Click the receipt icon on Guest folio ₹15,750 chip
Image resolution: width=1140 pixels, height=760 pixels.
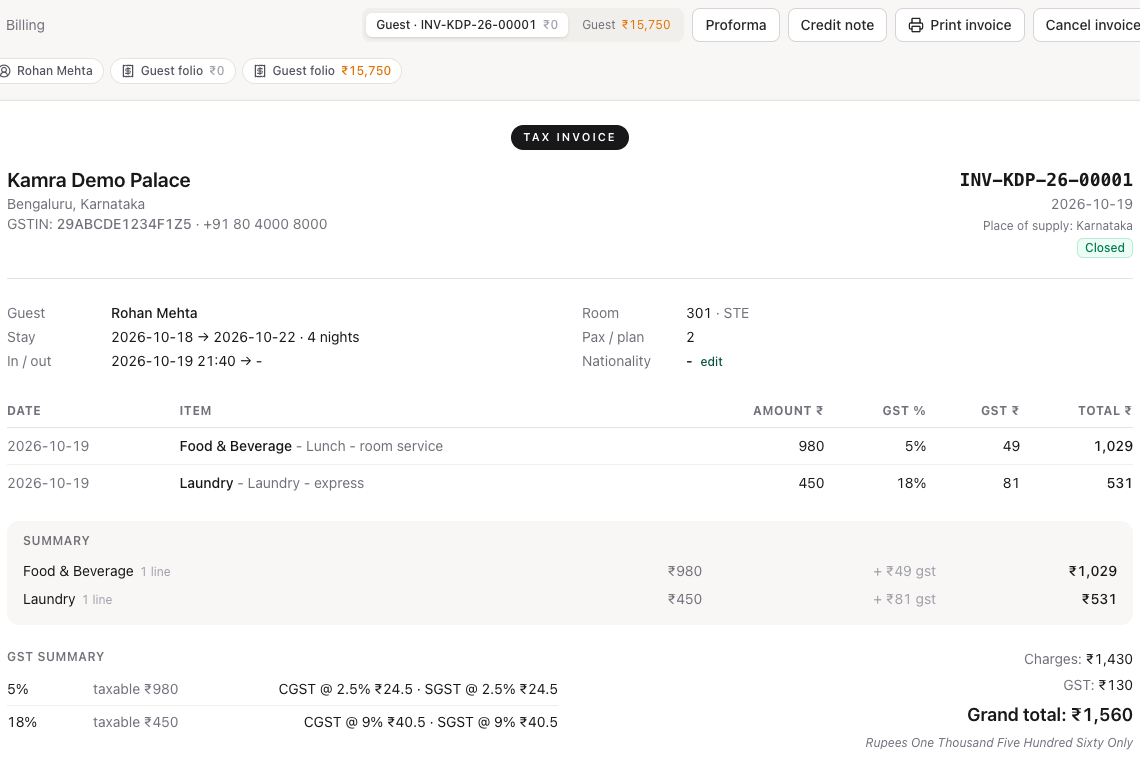point(260,71)
